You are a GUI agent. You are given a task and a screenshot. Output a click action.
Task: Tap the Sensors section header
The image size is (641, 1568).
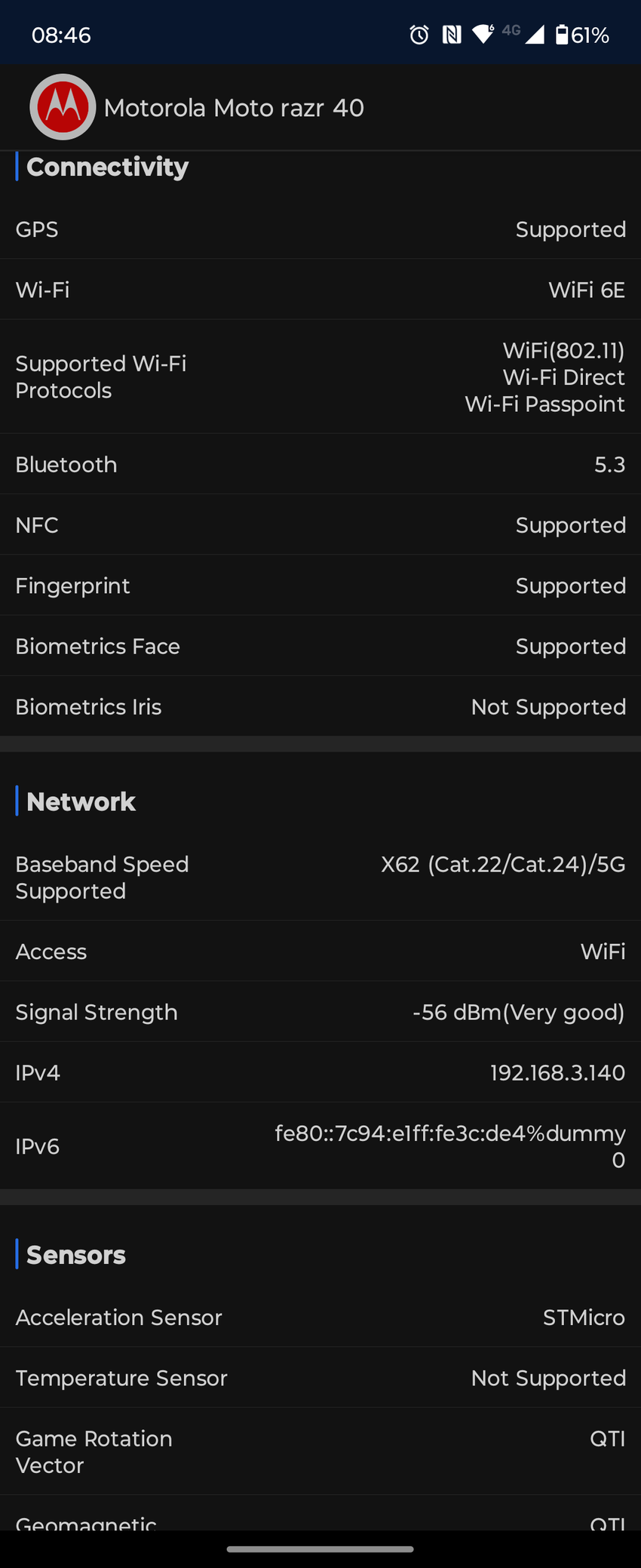pyautogui.click(x=75, y=1255)
